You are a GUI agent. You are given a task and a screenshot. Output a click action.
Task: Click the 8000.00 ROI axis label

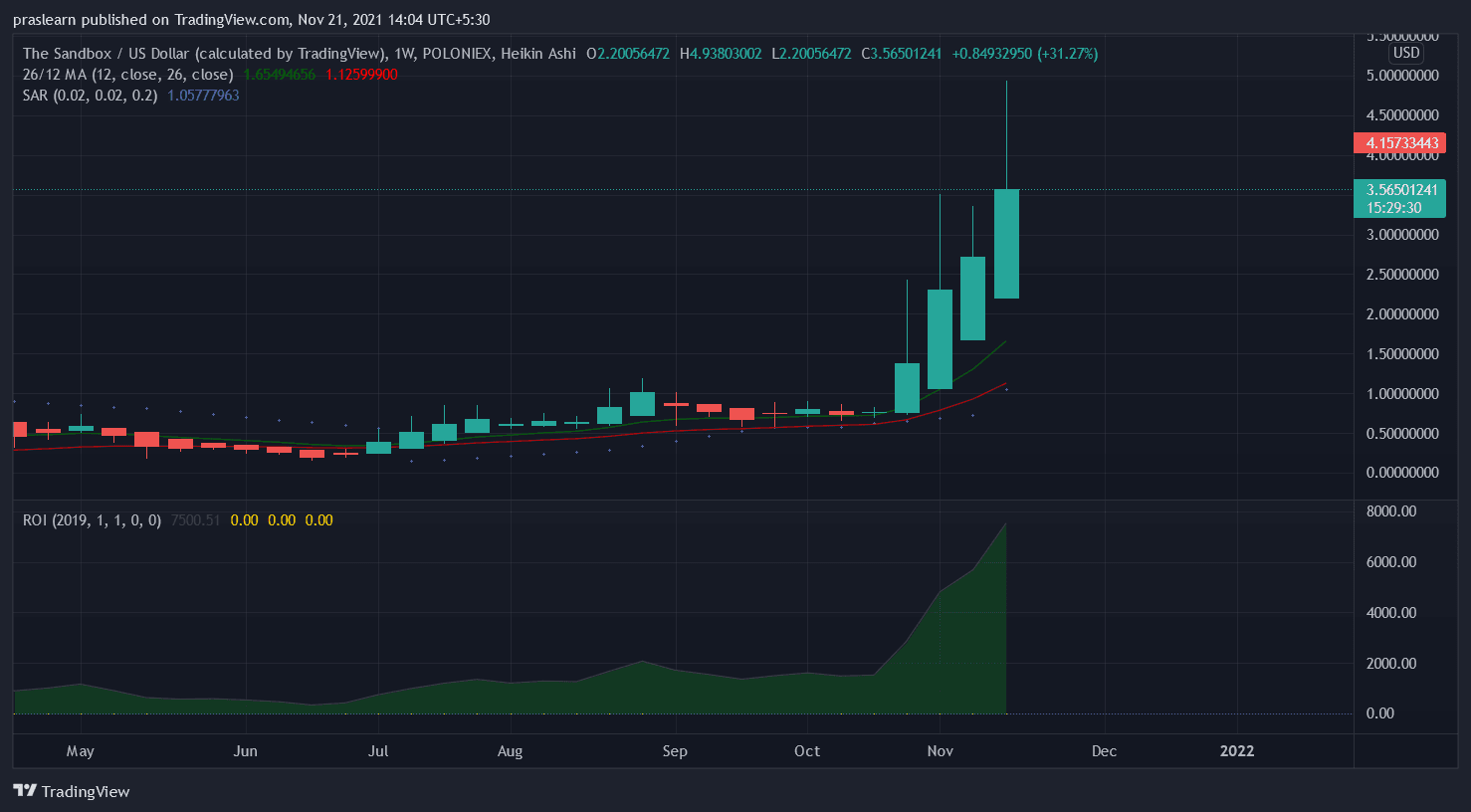coord(1390,511)
